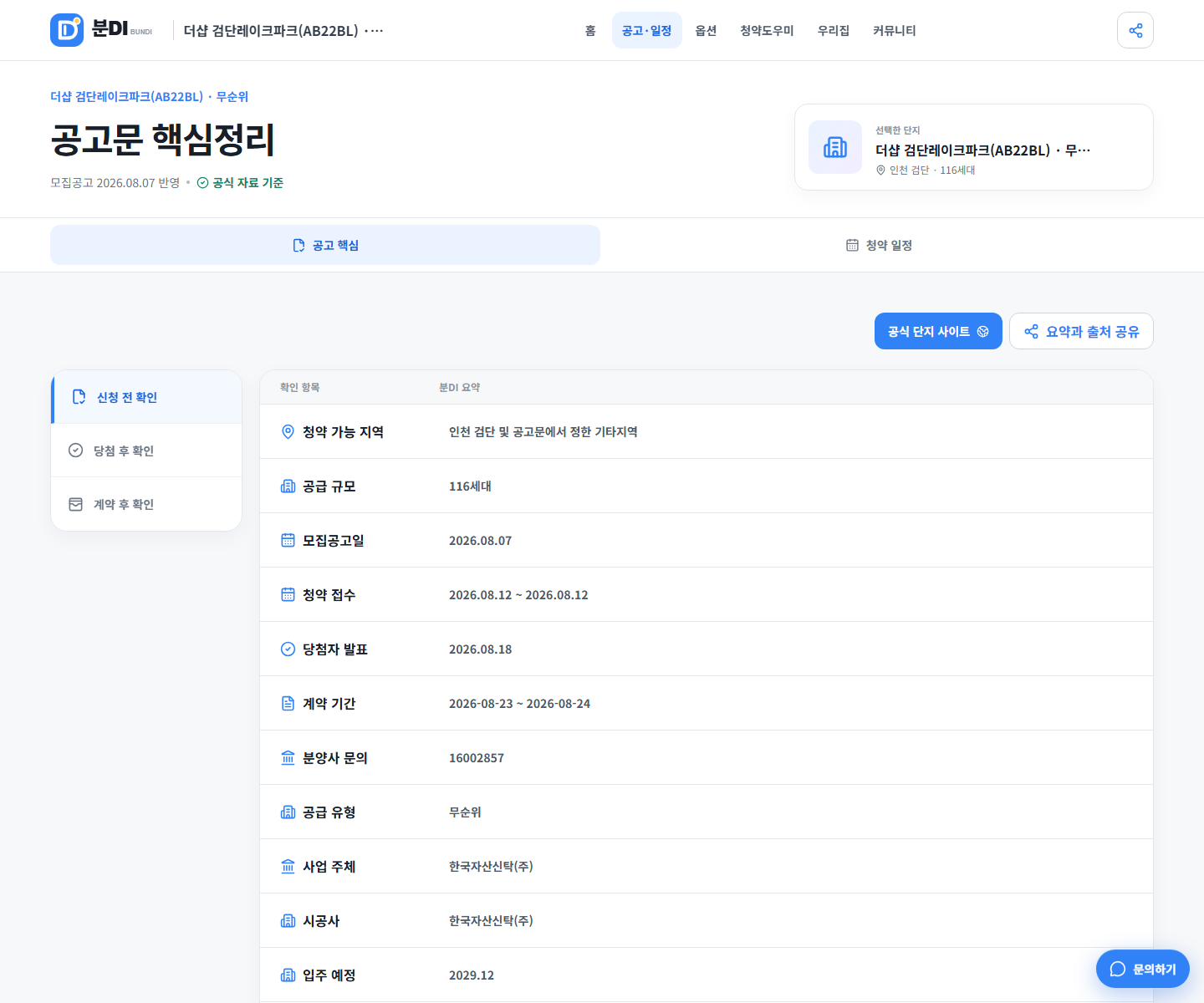
Task: Select 계약 후 확인 in side panel
Action: pyautogui.click(x=146, y=504)
